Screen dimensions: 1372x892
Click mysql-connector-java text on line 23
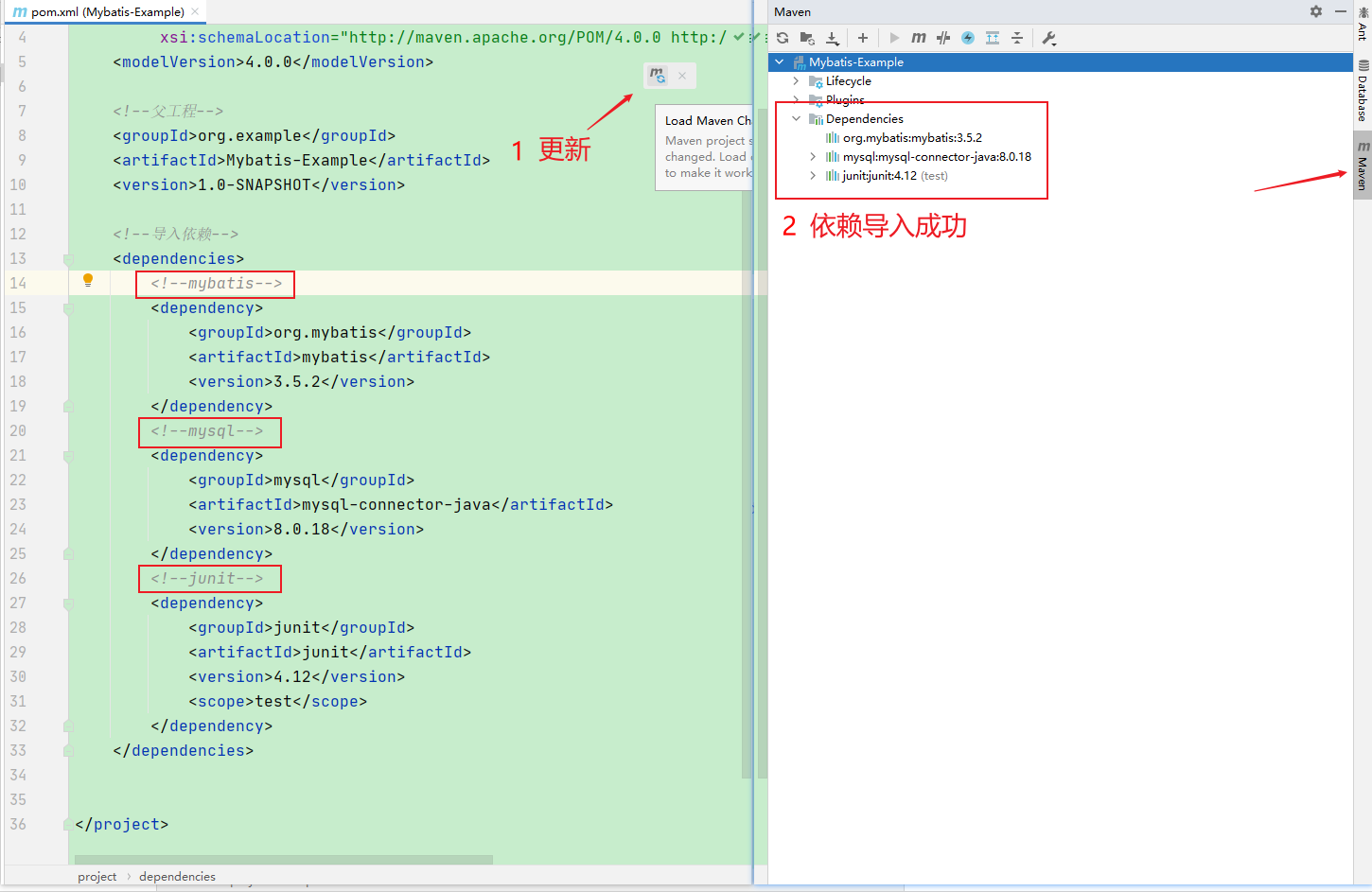(x=396, y=504)
